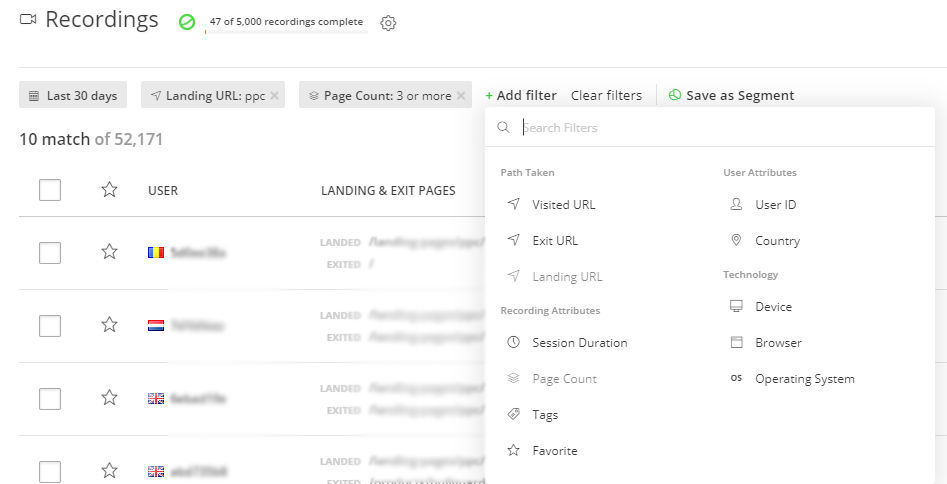
Task: Click the '10 match of 52,171' text
Action: point(91,140)
